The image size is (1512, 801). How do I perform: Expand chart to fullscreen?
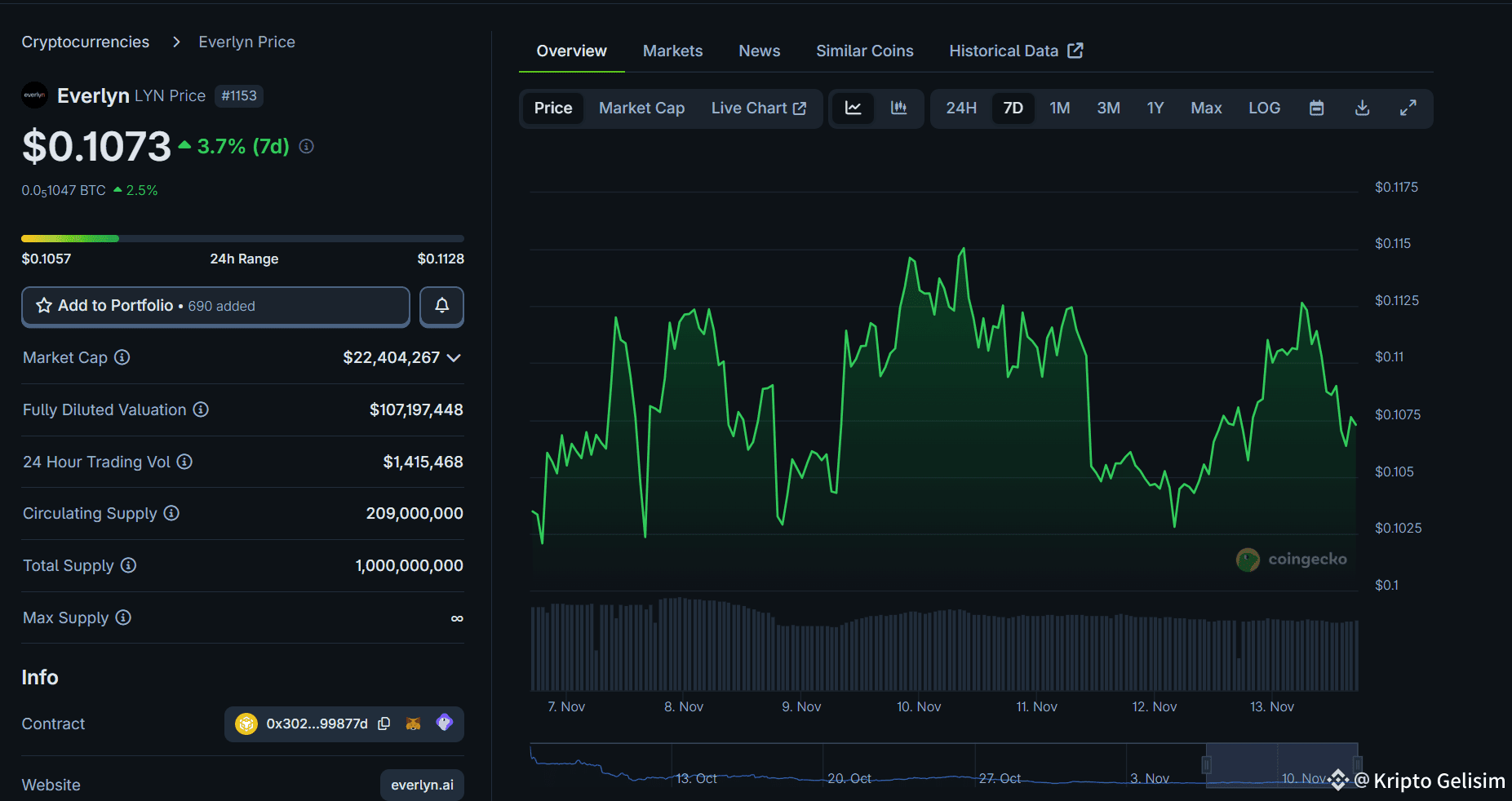pos(1408,108)
